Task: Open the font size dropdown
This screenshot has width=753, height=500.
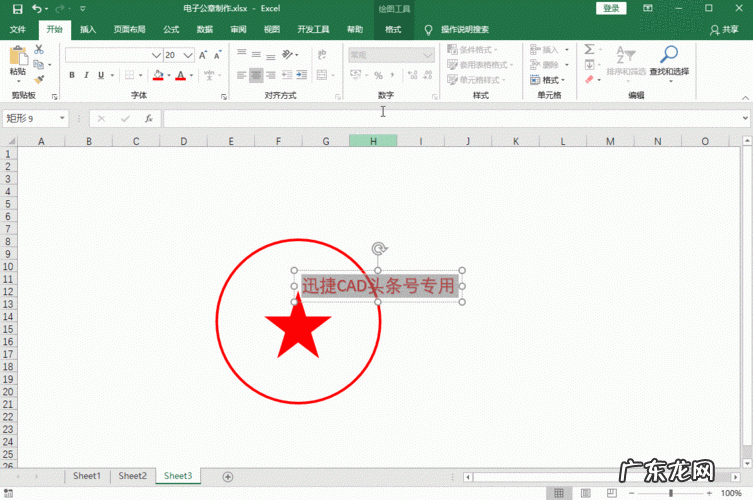Action: 186,55
